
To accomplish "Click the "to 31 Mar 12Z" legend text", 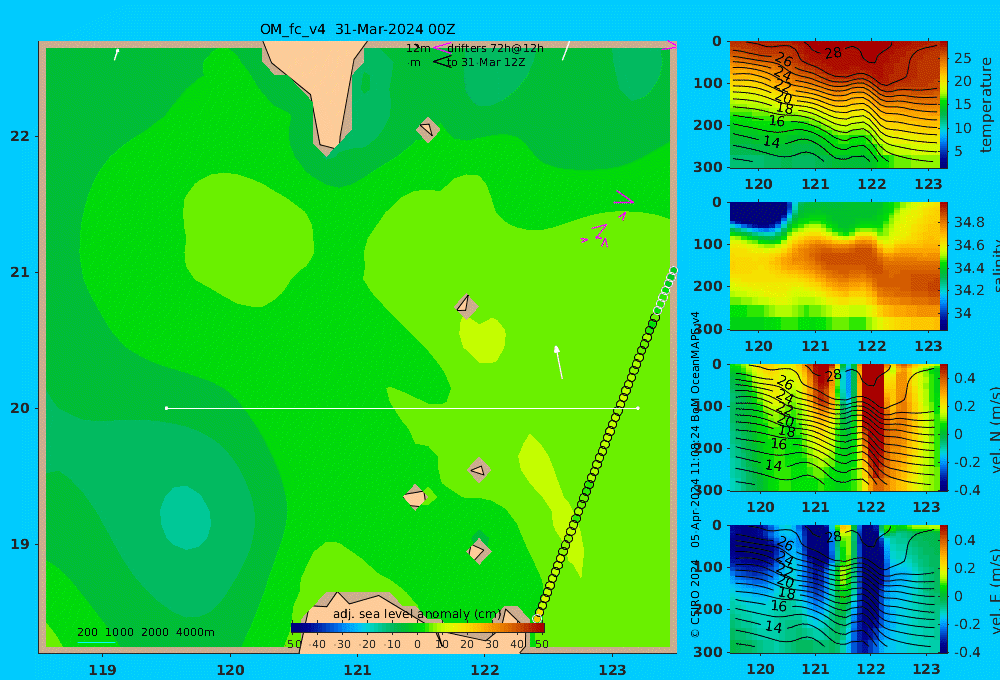I will (486, 62).
